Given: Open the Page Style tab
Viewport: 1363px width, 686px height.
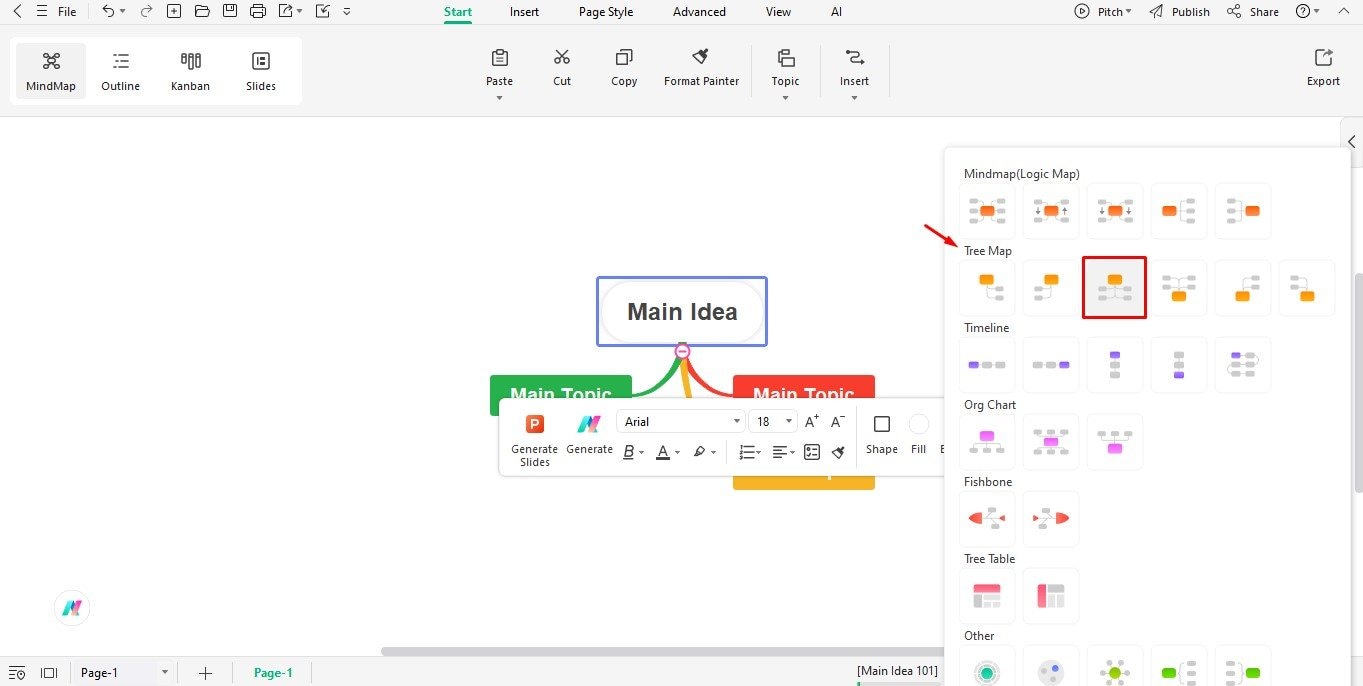Looking at the screenshot, I should (x=606, y=12).
